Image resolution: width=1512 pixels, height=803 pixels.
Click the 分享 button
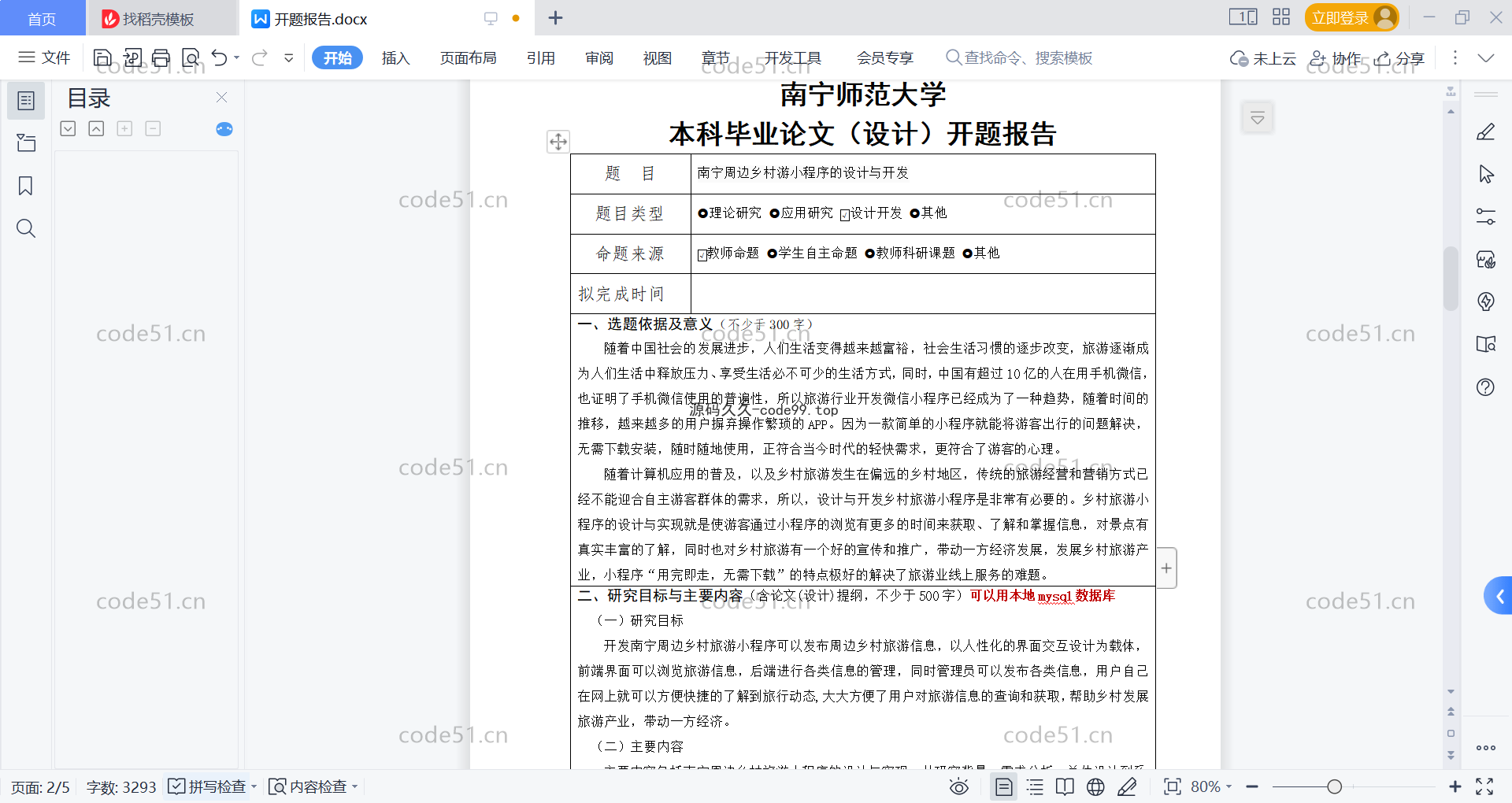[1399, 58]
